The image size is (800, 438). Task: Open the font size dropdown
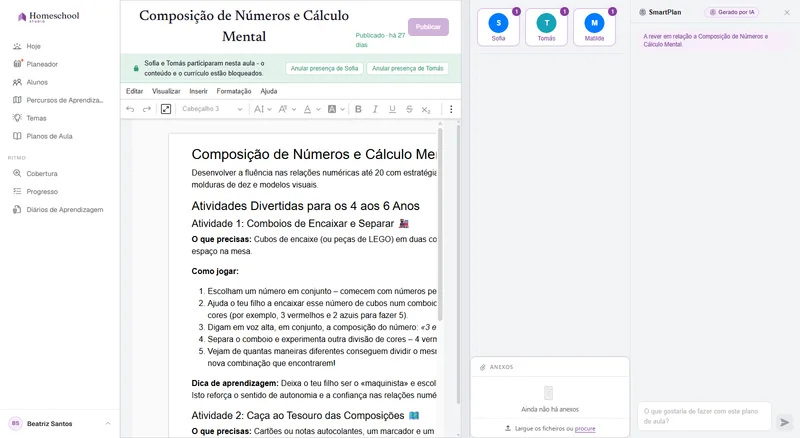click(x=263, y=109)
